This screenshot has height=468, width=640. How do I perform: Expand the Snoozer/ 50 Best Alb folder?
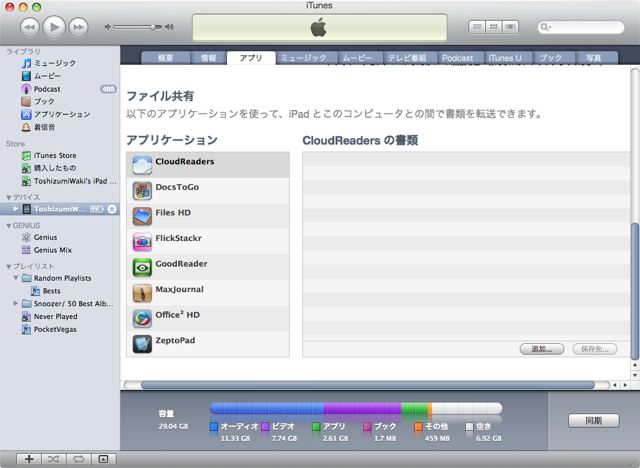(x=16, y=303)
